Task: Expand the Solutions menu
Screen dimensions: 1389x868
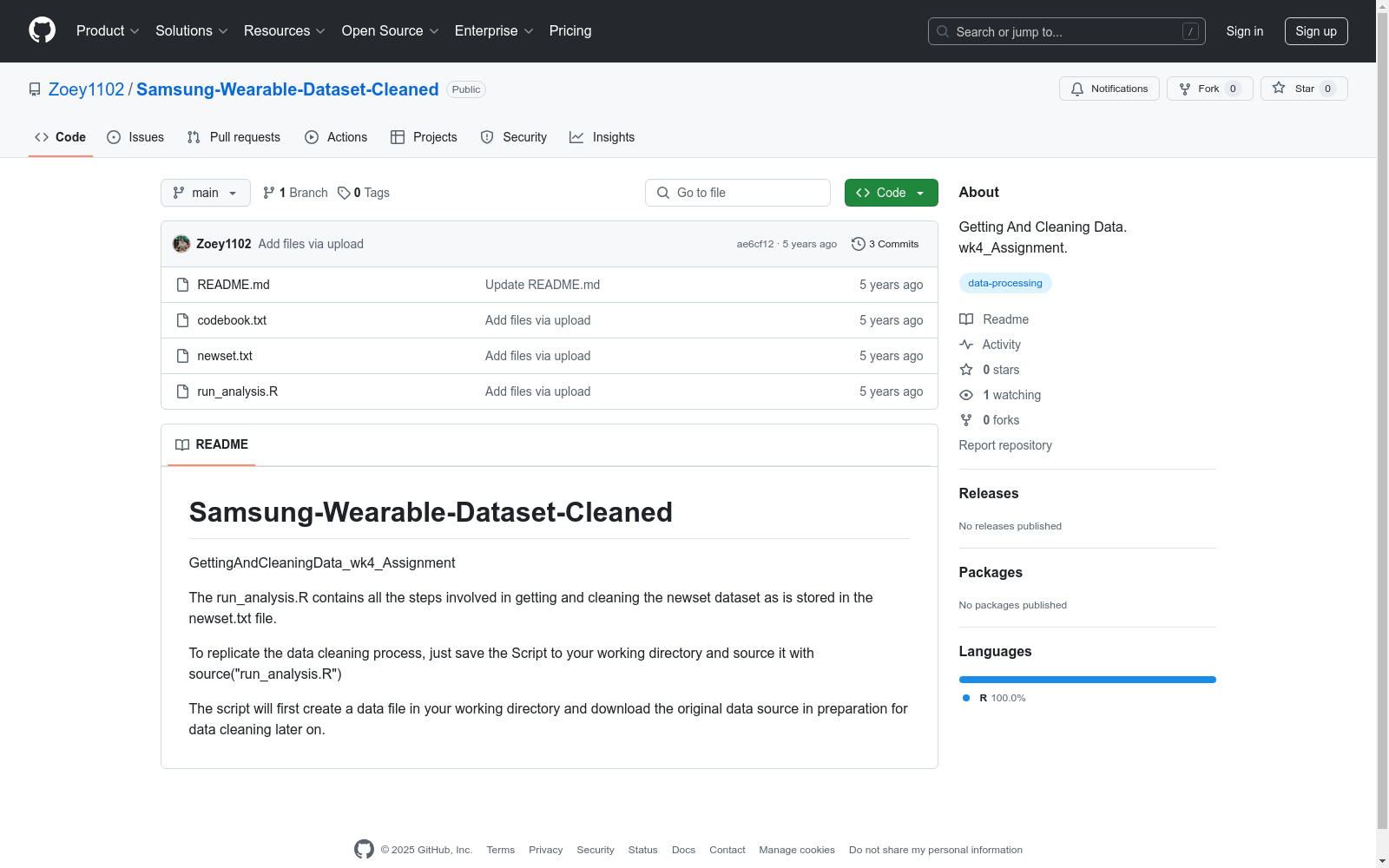Action: (192, 31)
